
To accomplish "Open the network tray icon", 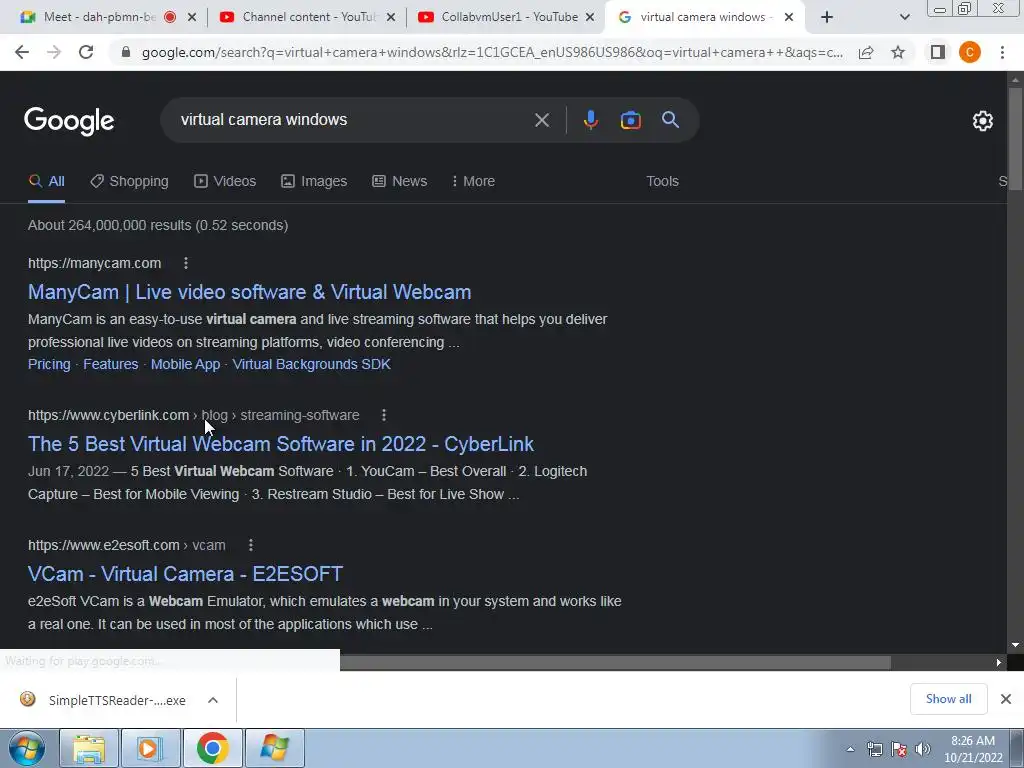I will click(874, 749).
